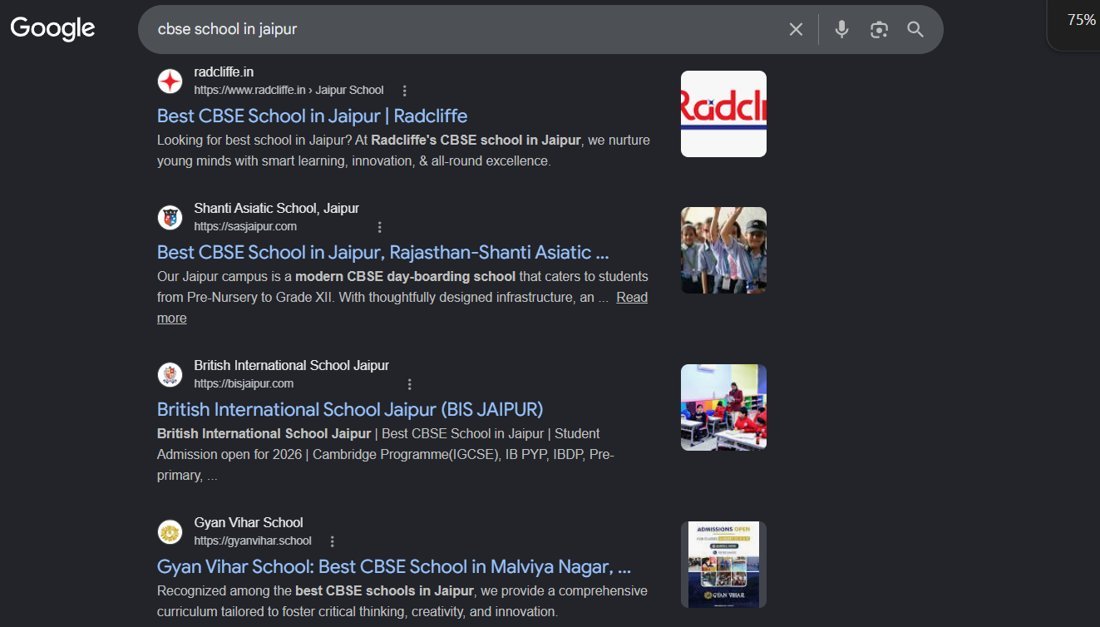Click the https://gyanvihar.school URL text
This screenshot has height=627, width=1100.
point(253,541)
